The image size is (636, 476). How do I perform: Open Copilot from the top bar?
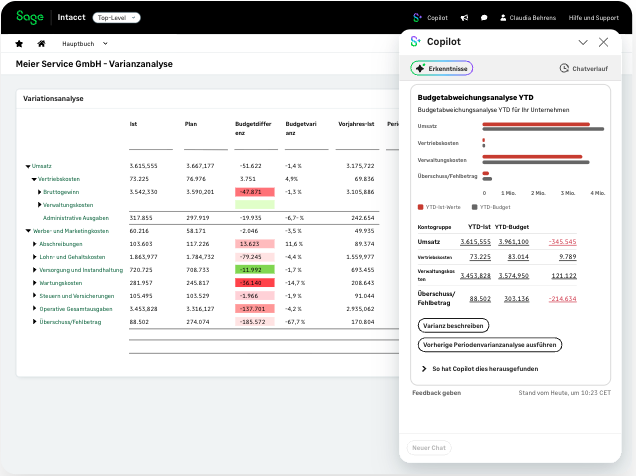coord(430,17)
